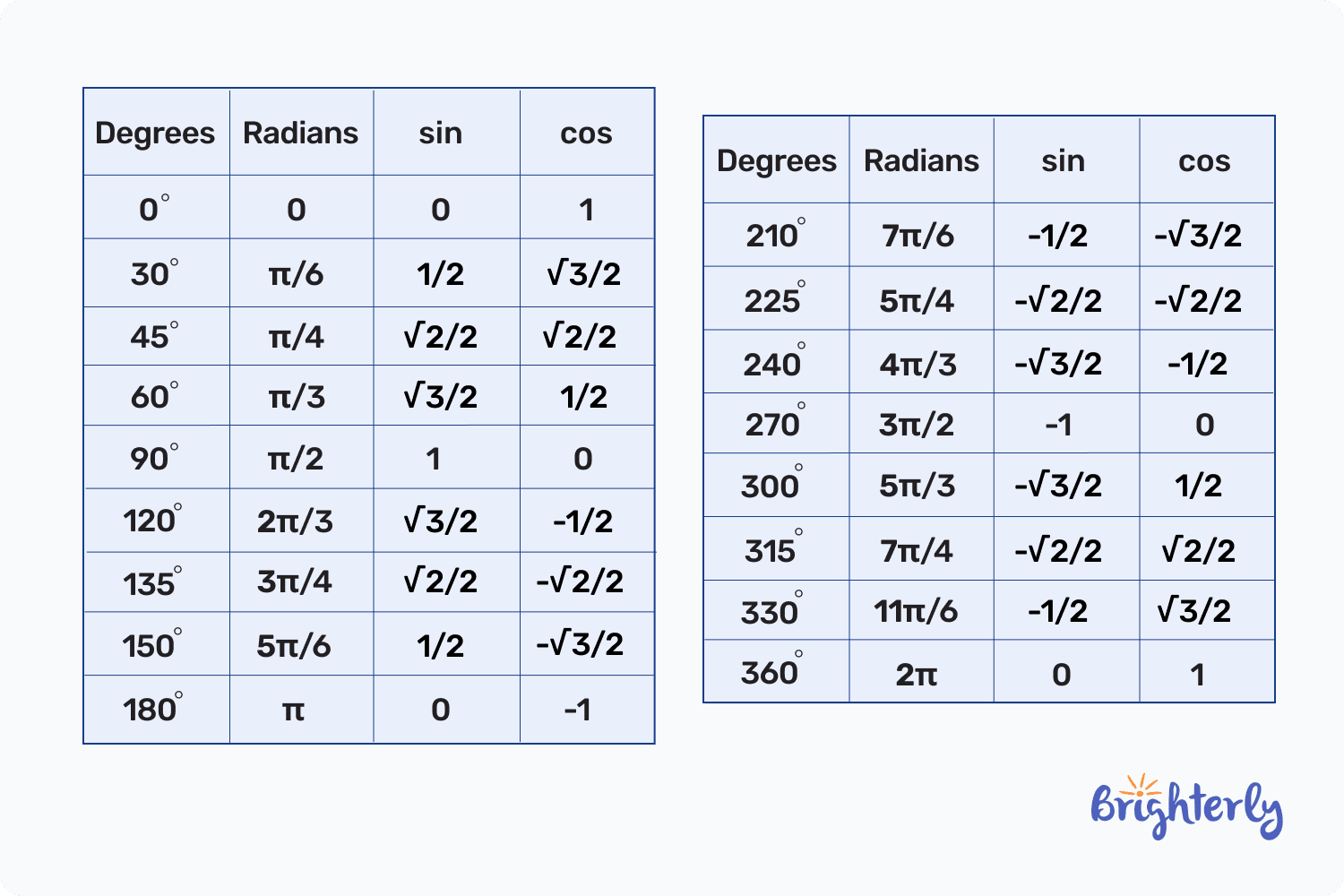Click the 225° degrees cell
This screenshot has height=896, width=1344.
pyautogui.click(x=775, y=300)
